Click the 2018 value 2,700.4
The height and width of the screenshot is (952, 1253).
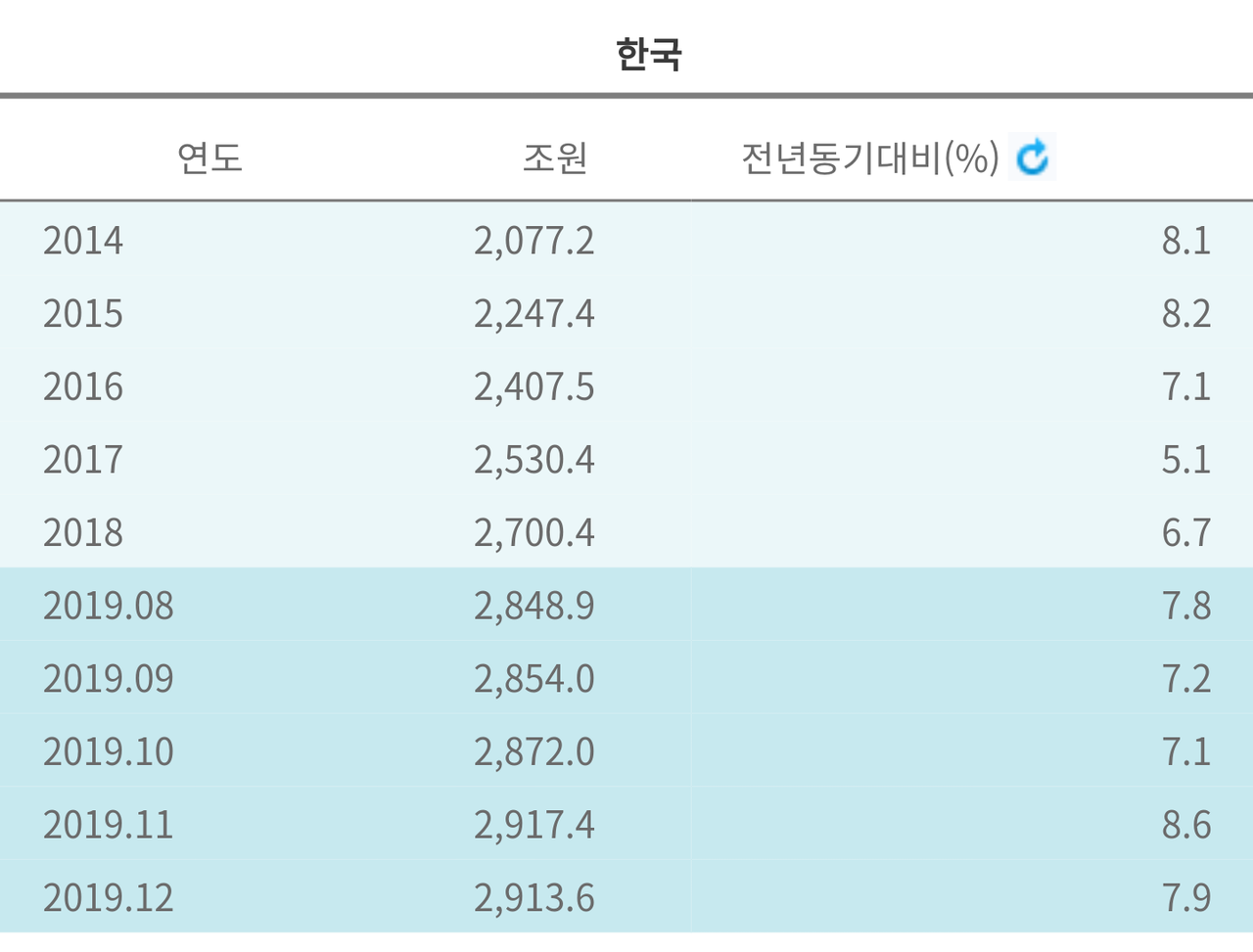[534, 533]
